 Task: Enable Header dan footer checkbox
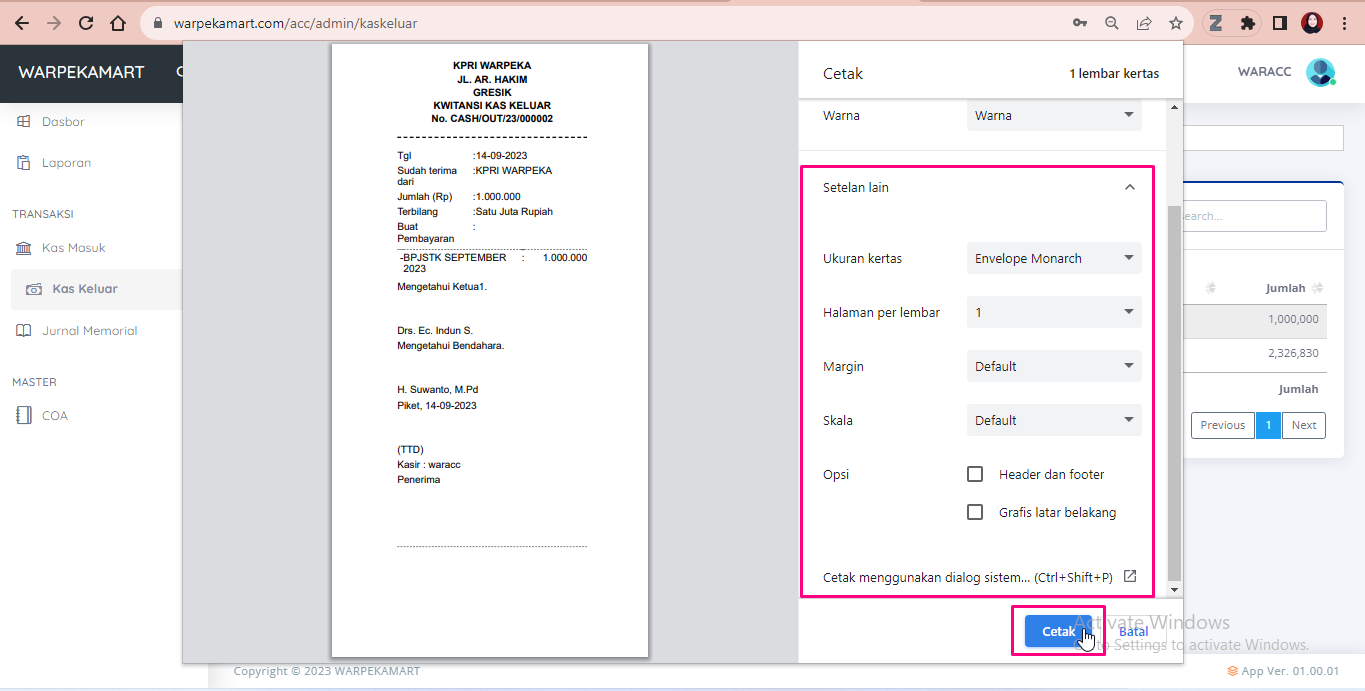coord(975,474)
